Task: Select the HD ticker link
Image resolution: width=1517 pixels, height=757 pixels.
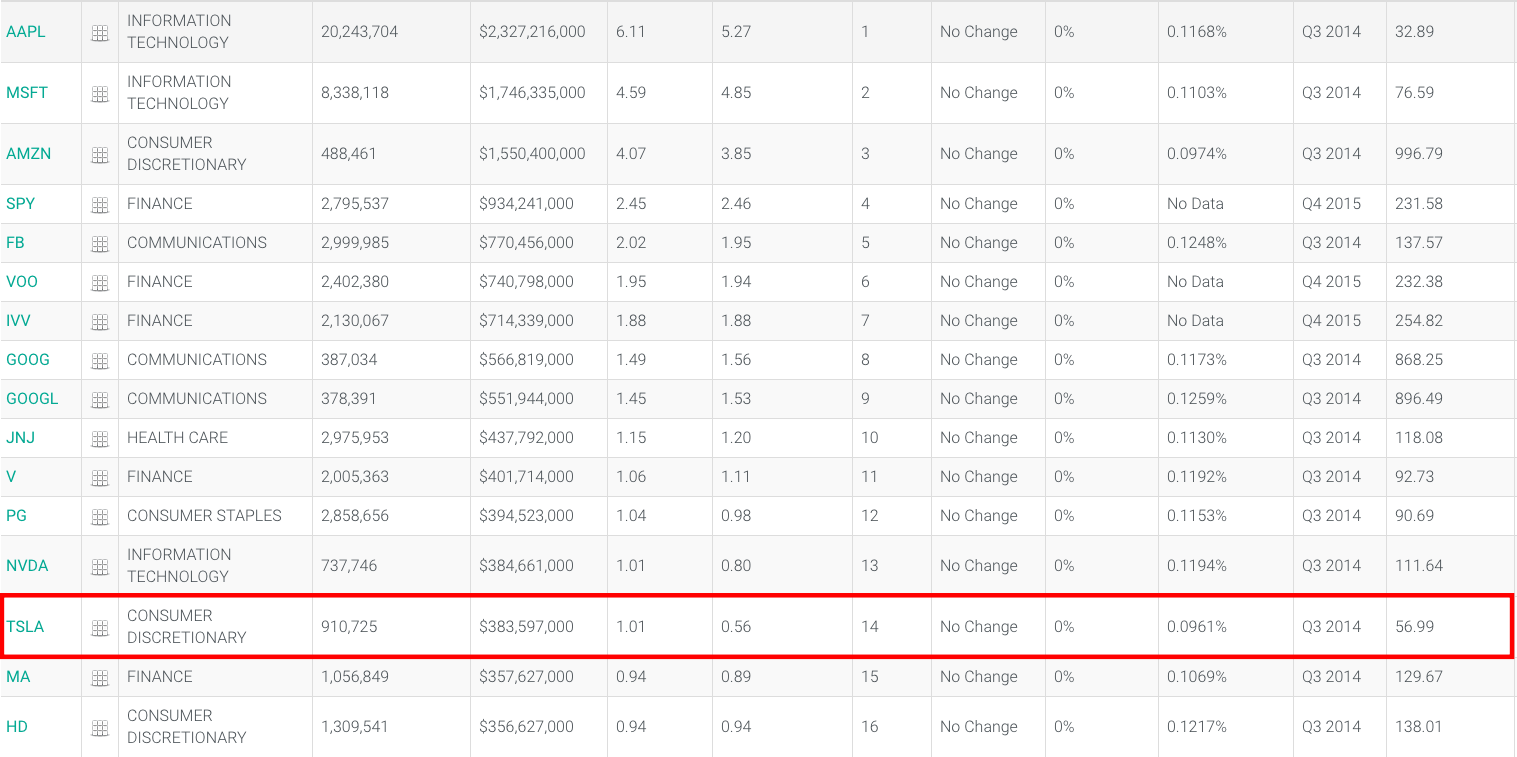Action: click(17, 727)
